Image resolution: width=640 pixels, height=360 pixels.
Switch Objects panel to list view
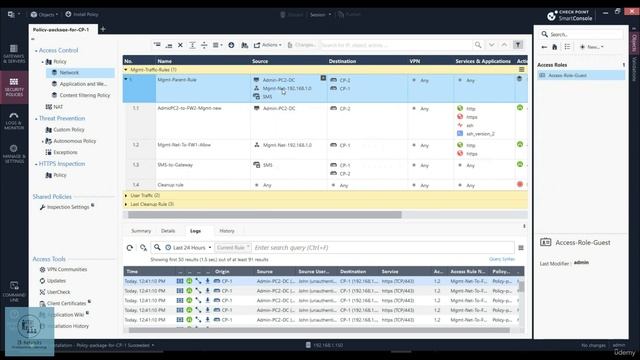(567, 47)
